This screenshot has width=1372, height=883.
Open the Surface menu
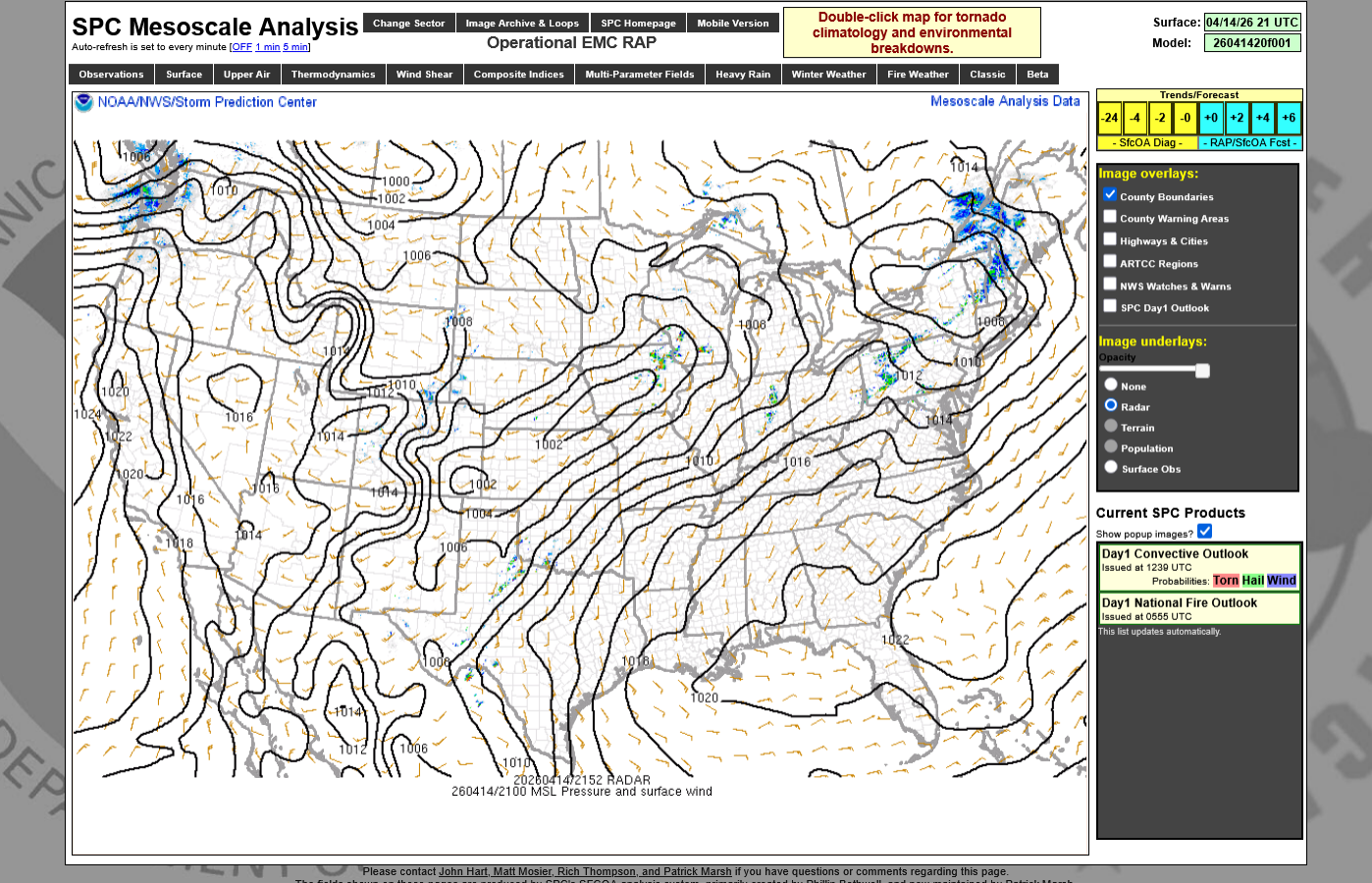184,75
